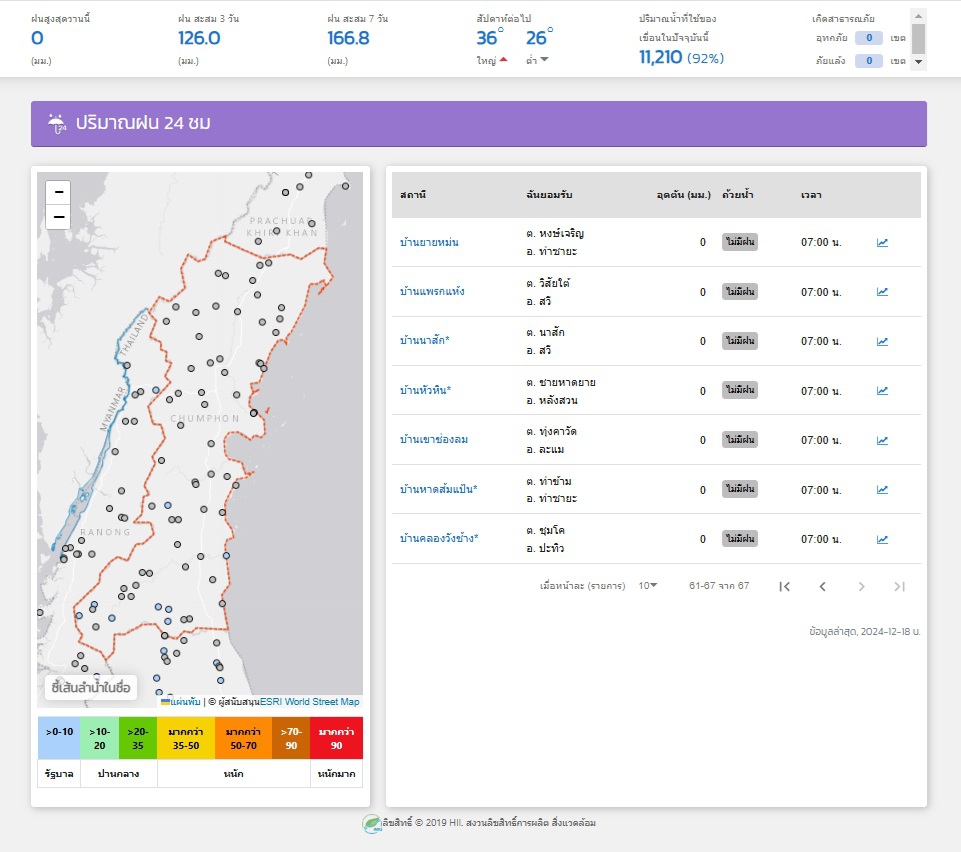Click the HII logo in the footer

point(371,824)
